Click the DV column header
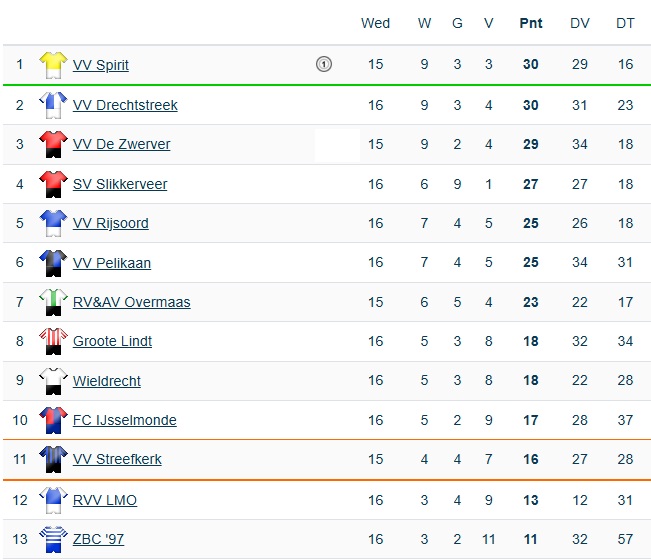This screenshot has height=560, width=651. click(x=580, y=23)
